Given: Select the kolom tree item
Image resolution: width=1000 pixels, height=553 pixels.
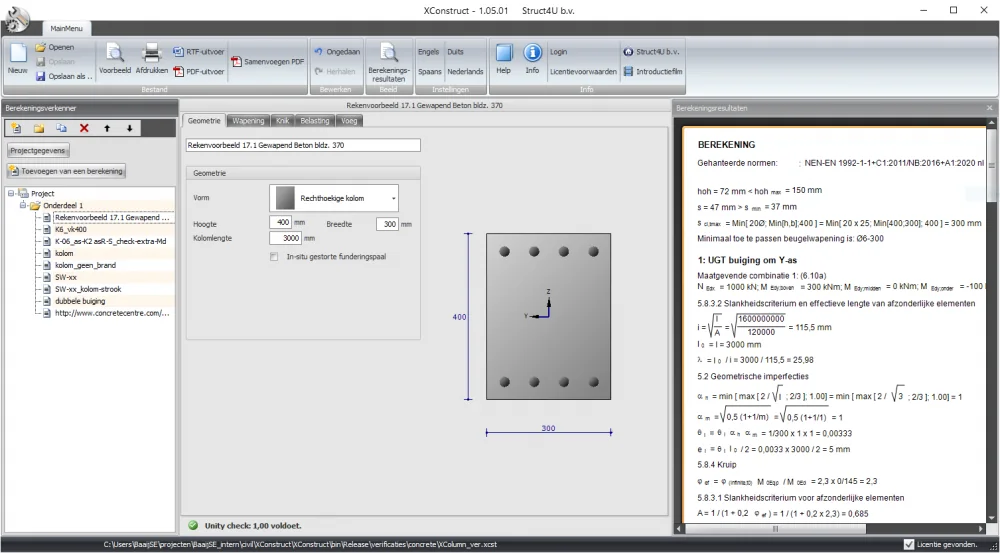Looking at the screenshot, I should point(64,253).
